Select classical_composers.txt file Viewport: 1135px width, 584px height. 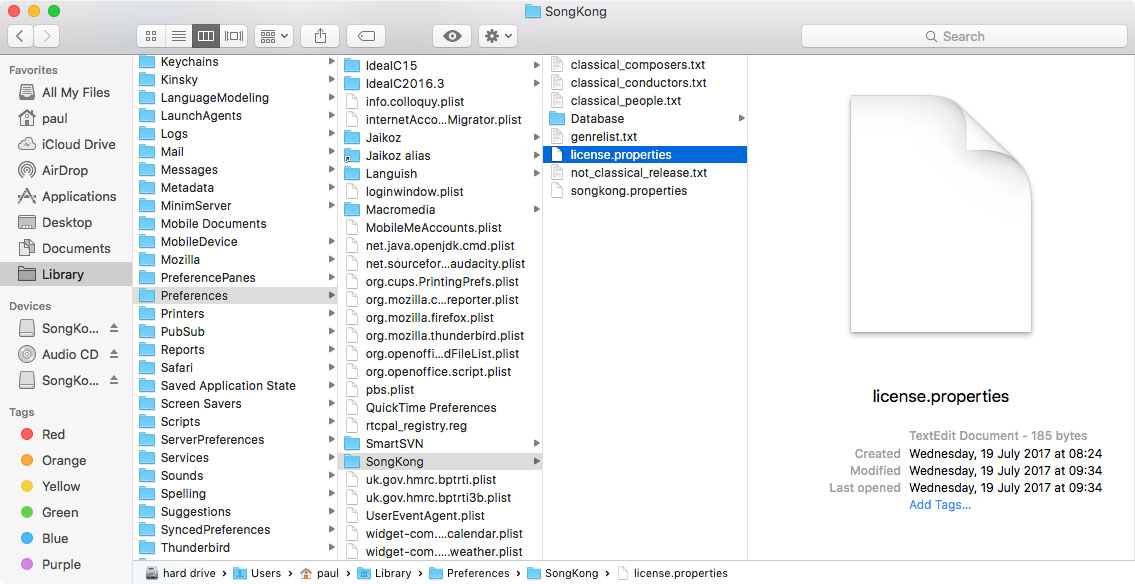point(645,64)
